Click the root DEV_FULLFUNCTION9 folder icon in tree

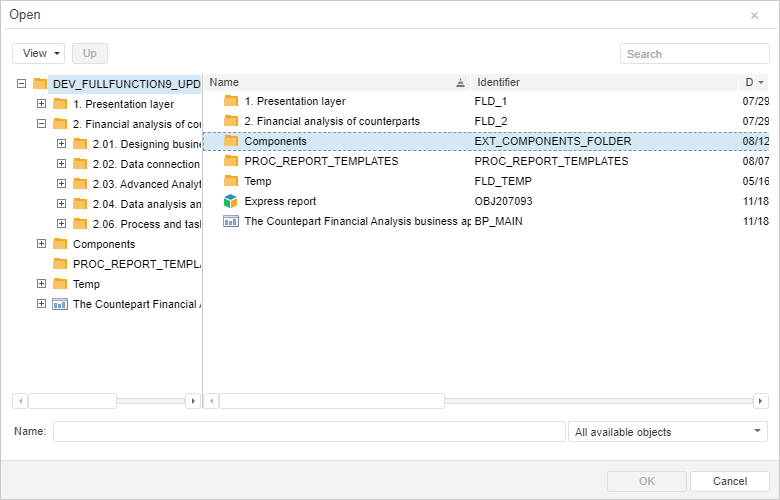40,84
